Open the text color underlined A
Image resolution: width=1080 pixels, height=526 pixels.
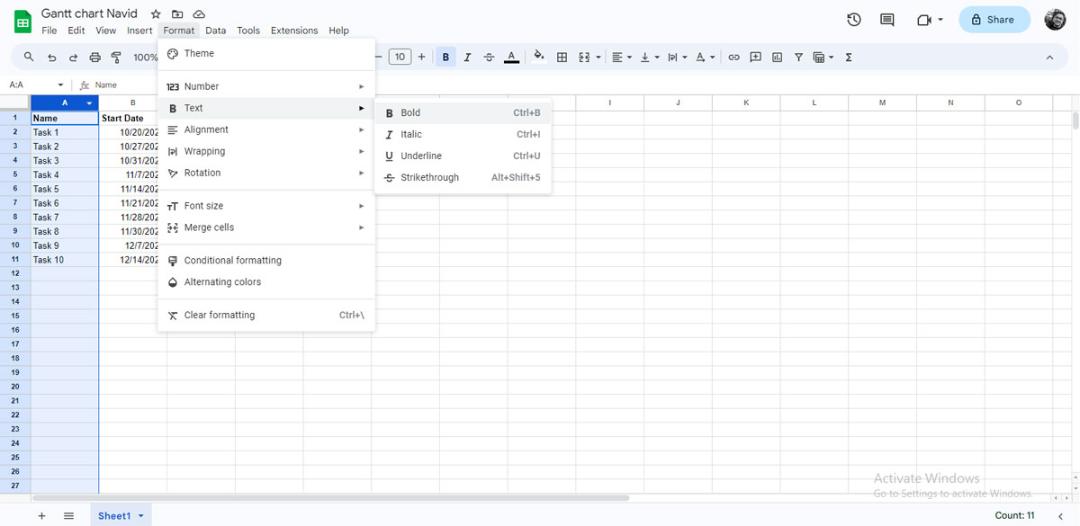click(x=511, y=57)
